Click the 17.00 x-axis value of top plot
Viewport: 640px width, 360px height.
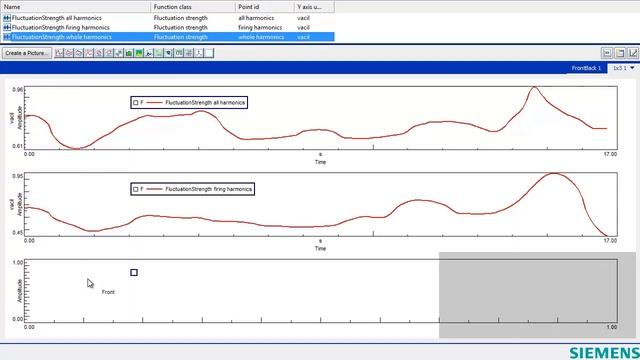(610, 154)
